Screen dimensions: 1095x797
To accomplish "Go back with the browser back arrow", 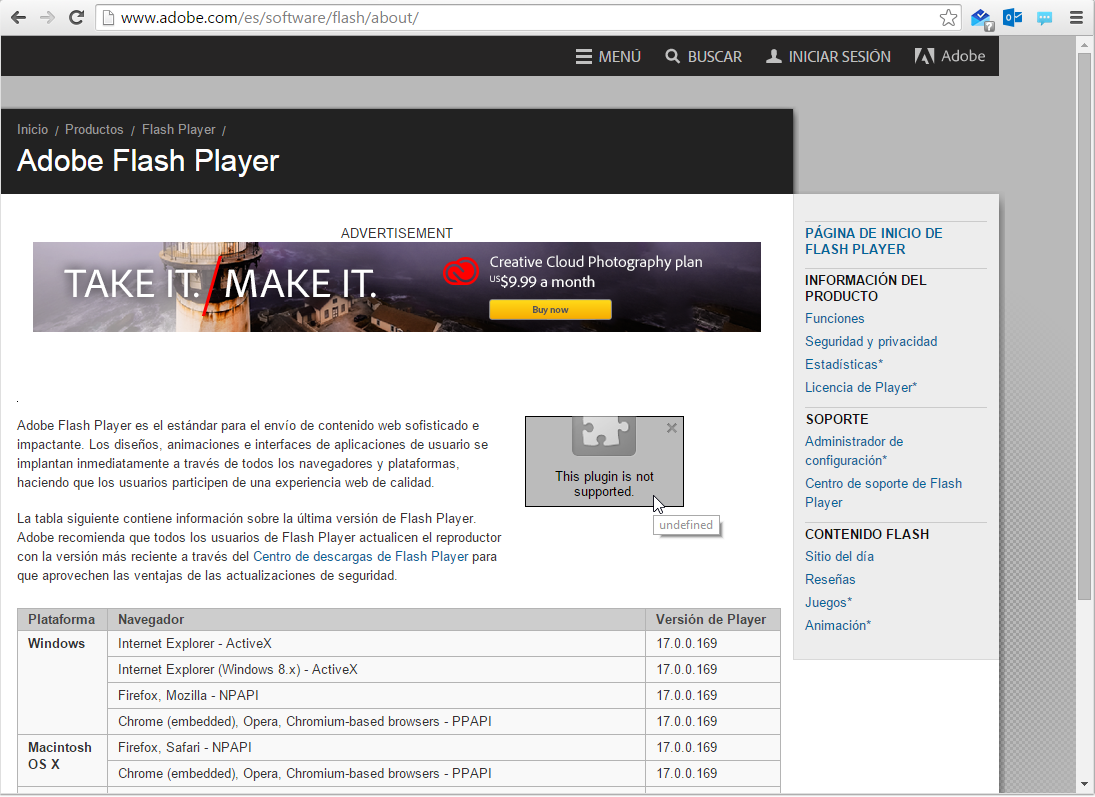I will tap(19, 17).
